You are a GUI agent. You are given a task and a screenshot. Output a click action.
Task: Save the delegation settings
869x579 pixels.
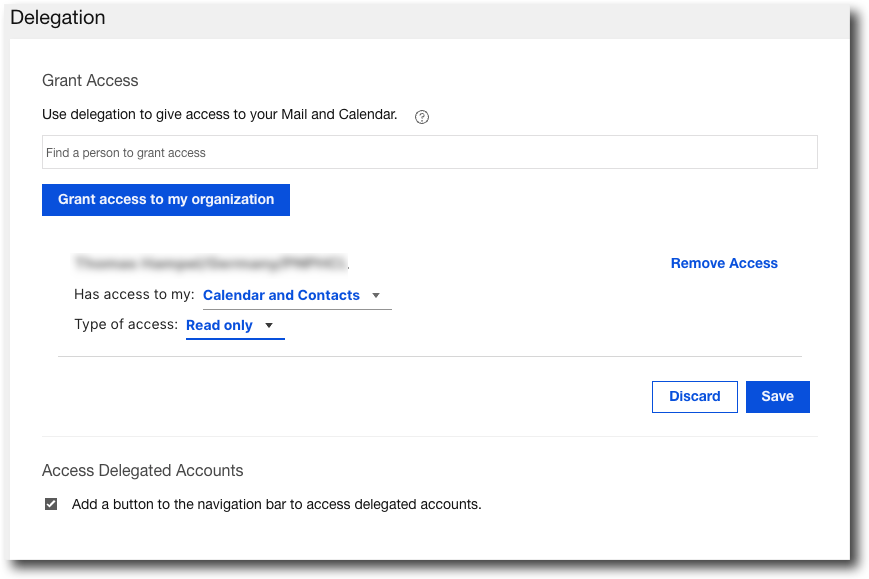[777, 397]
